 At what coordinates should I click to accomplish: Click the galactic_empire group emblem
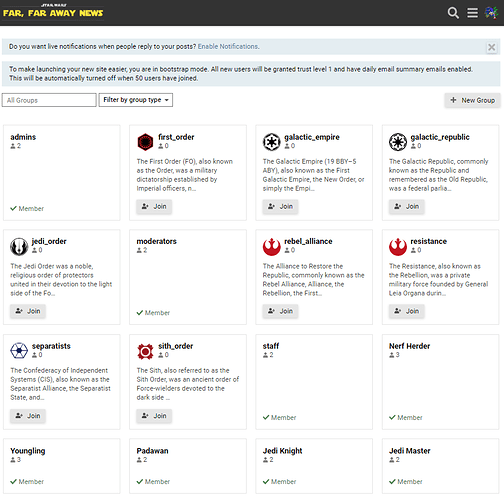click(x=271, y=142)
